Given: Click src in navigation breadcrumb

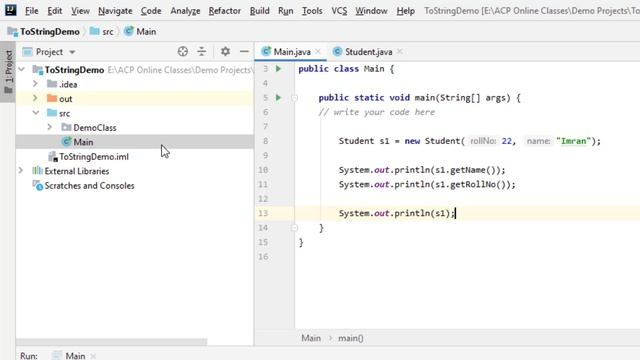Looking at the screenshot, I should (x=108, y=31).
